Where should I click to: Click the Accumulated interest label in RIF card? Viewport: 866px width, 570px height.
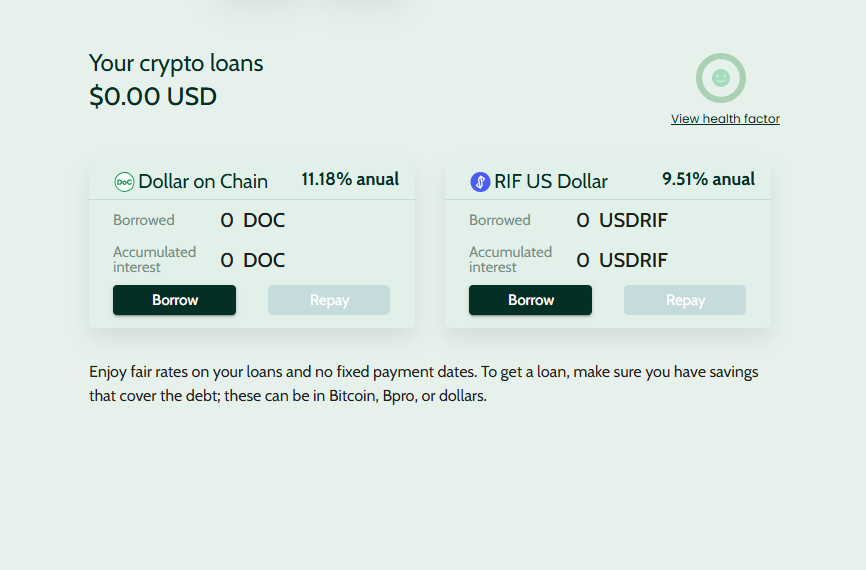[x=510, y=260]
